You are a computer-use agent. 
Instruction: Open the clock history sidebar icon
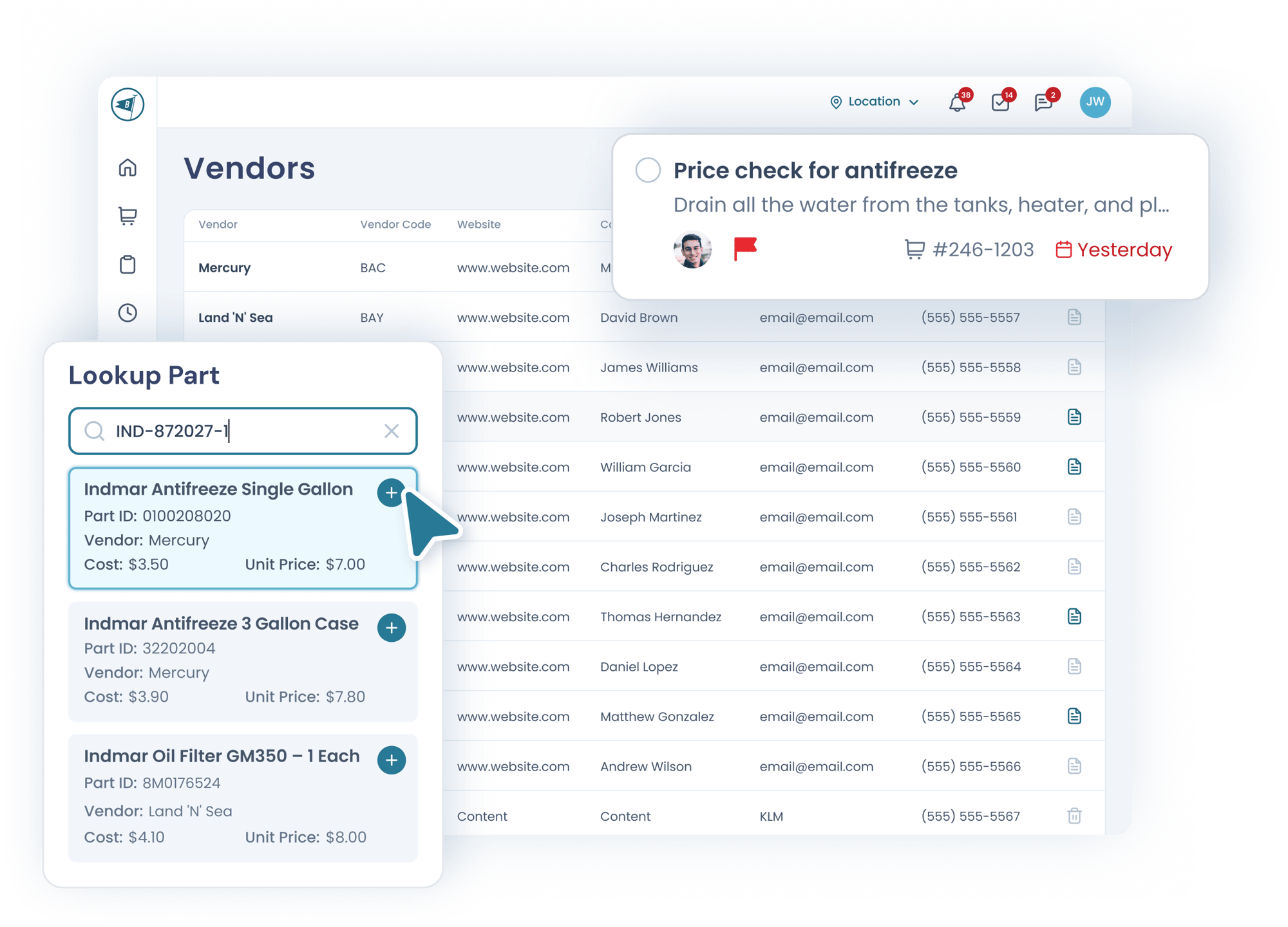click(x=128, y=313)
